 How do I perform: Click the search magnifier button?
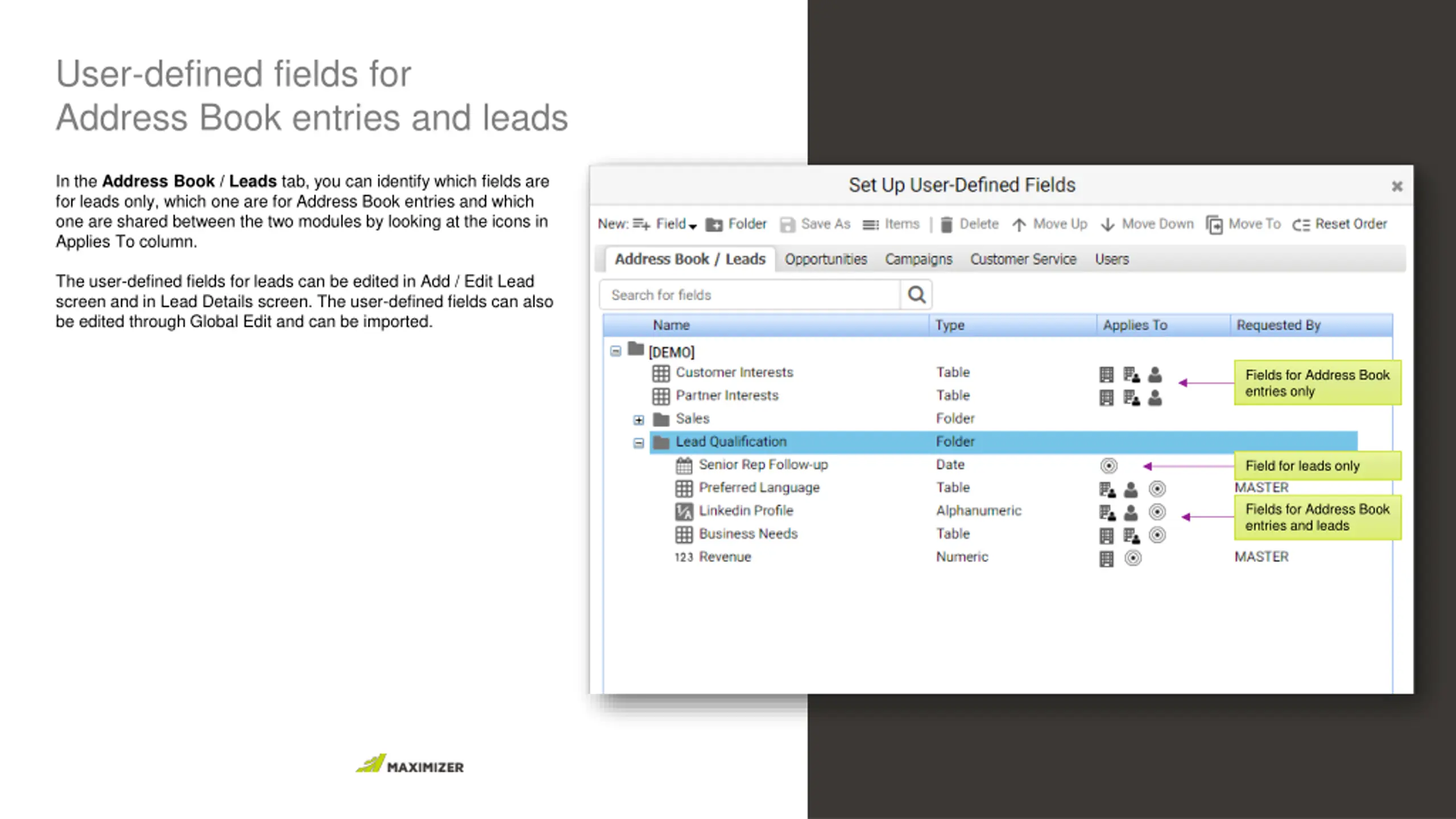[x=916, y=295]
